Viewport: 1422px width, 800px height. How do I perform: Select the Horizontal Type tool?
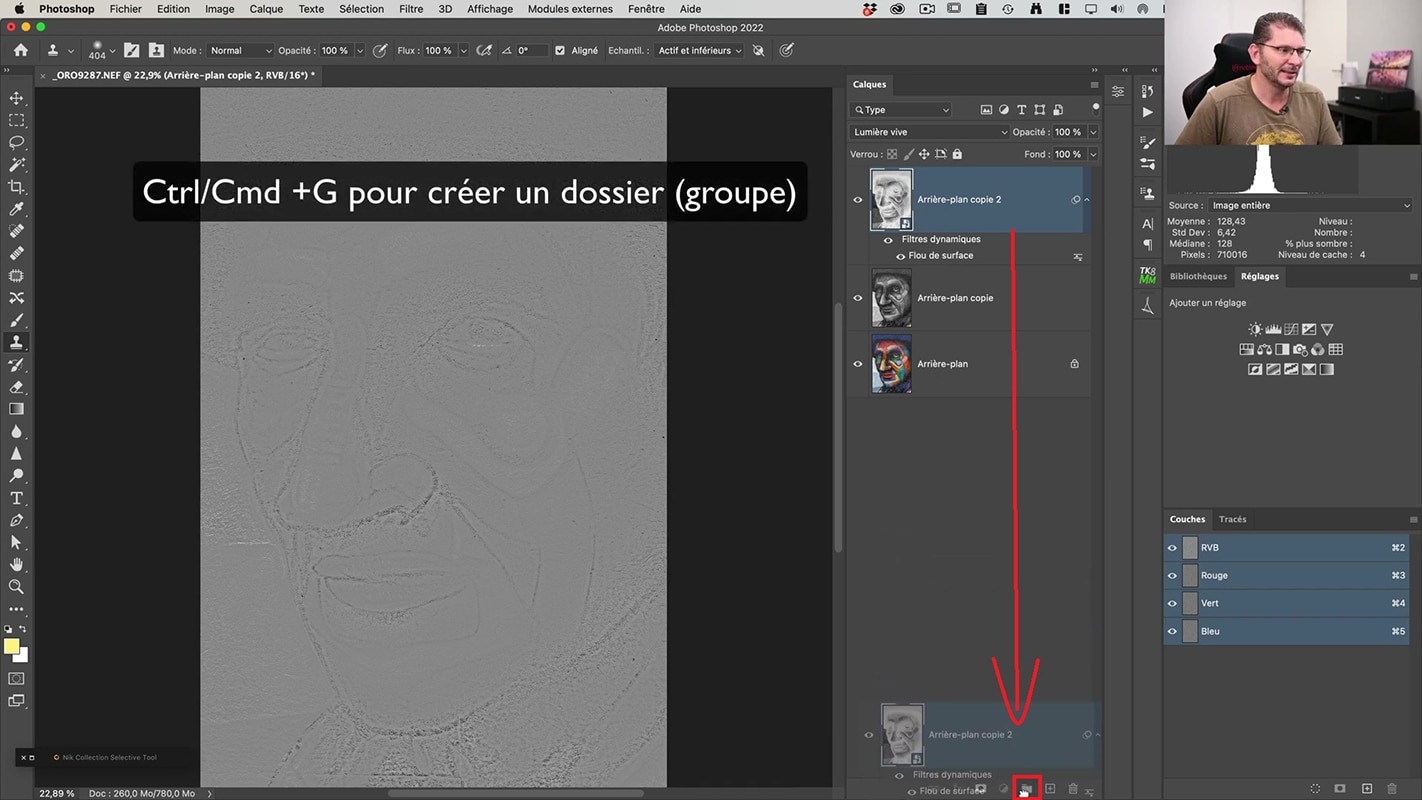[16, 498]
